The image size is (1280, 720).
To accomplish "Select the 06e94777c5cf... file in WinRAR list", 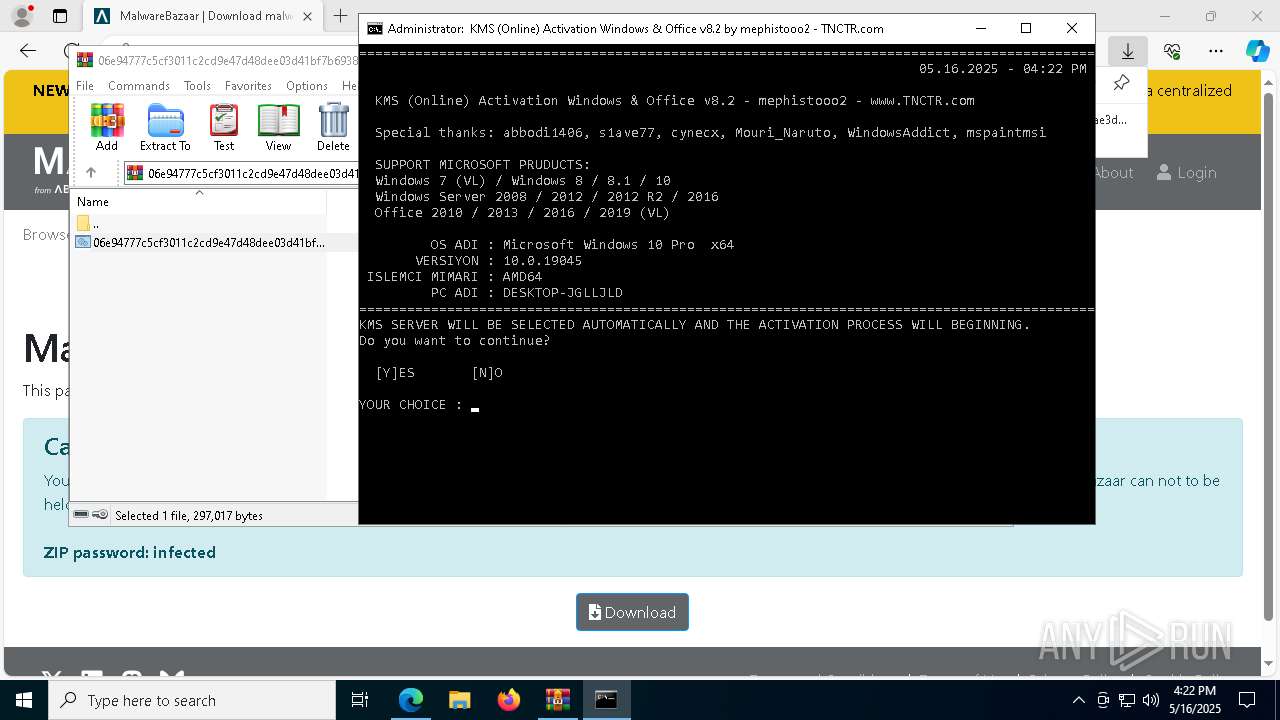I will [x=199, y=242].
